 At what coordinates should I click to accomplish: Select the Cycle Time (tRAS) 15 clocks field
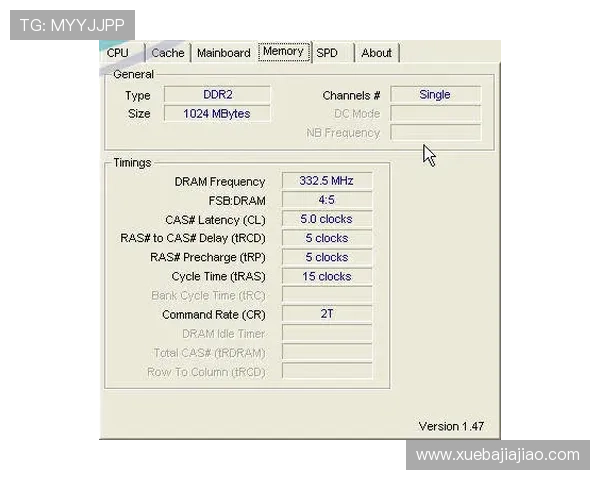pyautogui.click(x=327, y=276)
